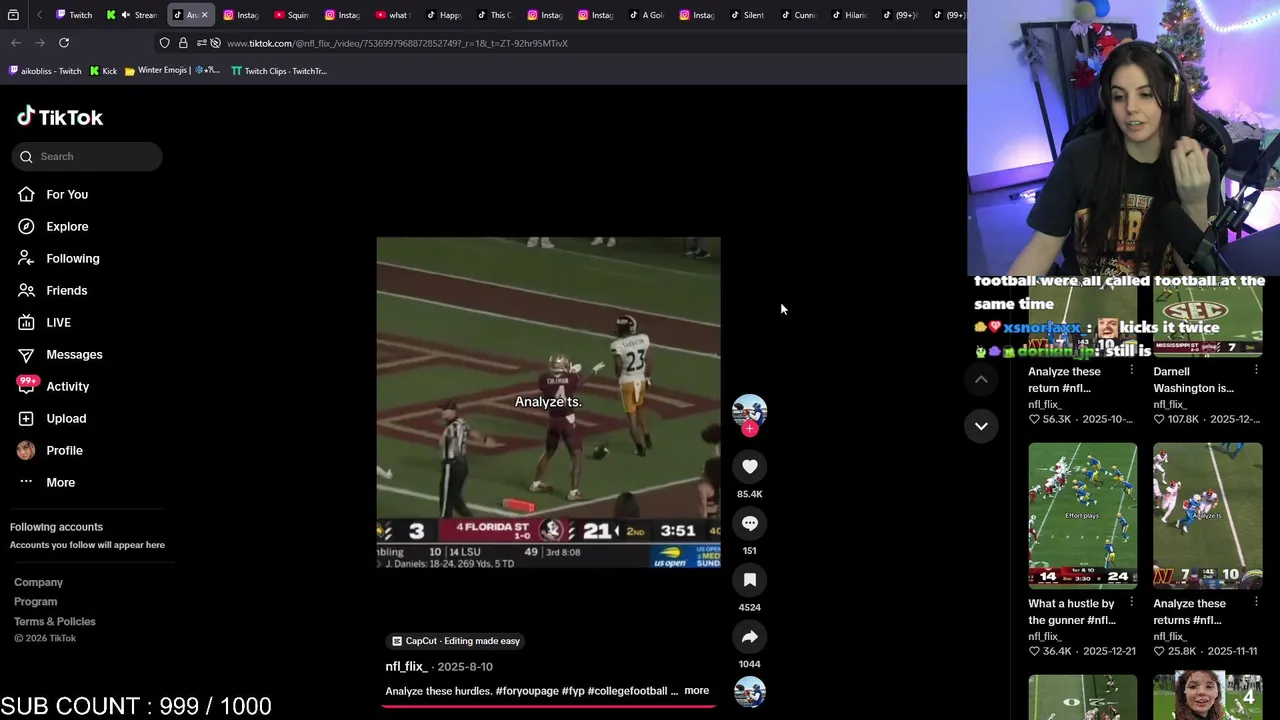
Task: Open the nfl_flix_ creator avatar beside the video
Action: [749, 411]
